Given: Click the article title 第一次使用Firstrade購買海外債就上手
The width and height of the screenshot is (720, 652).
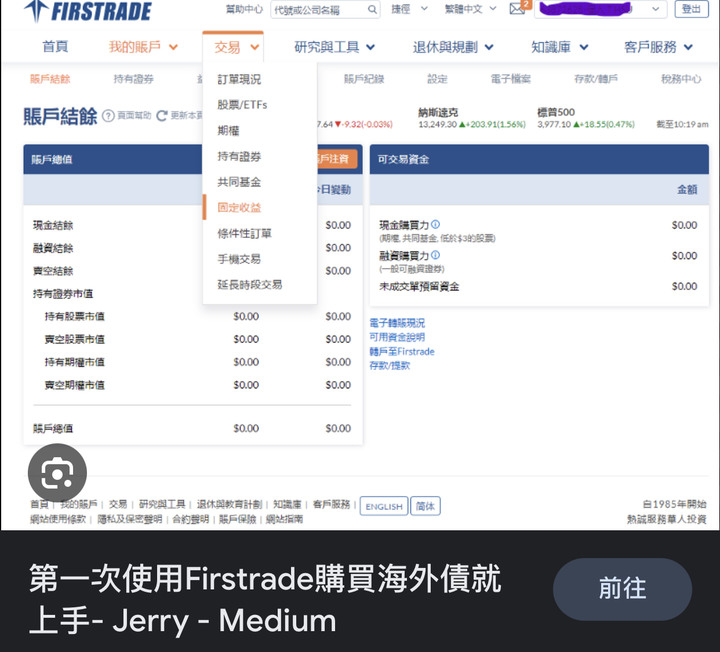Looking at the screenshot, I should coord(264,599).
